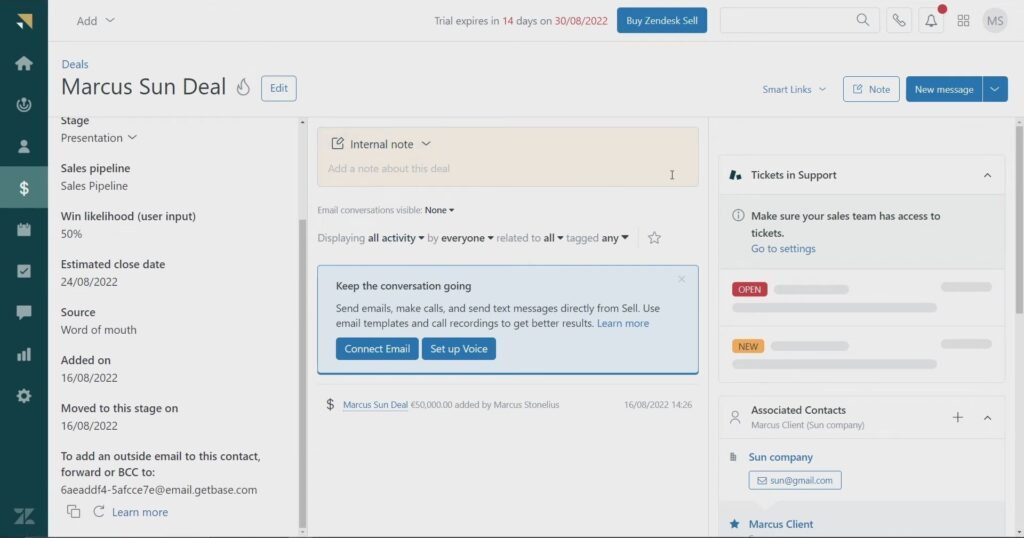Open the MS user profile avatar
Image resolution: width=1024 pixels, height=538 pixels.
coord(995,21)
